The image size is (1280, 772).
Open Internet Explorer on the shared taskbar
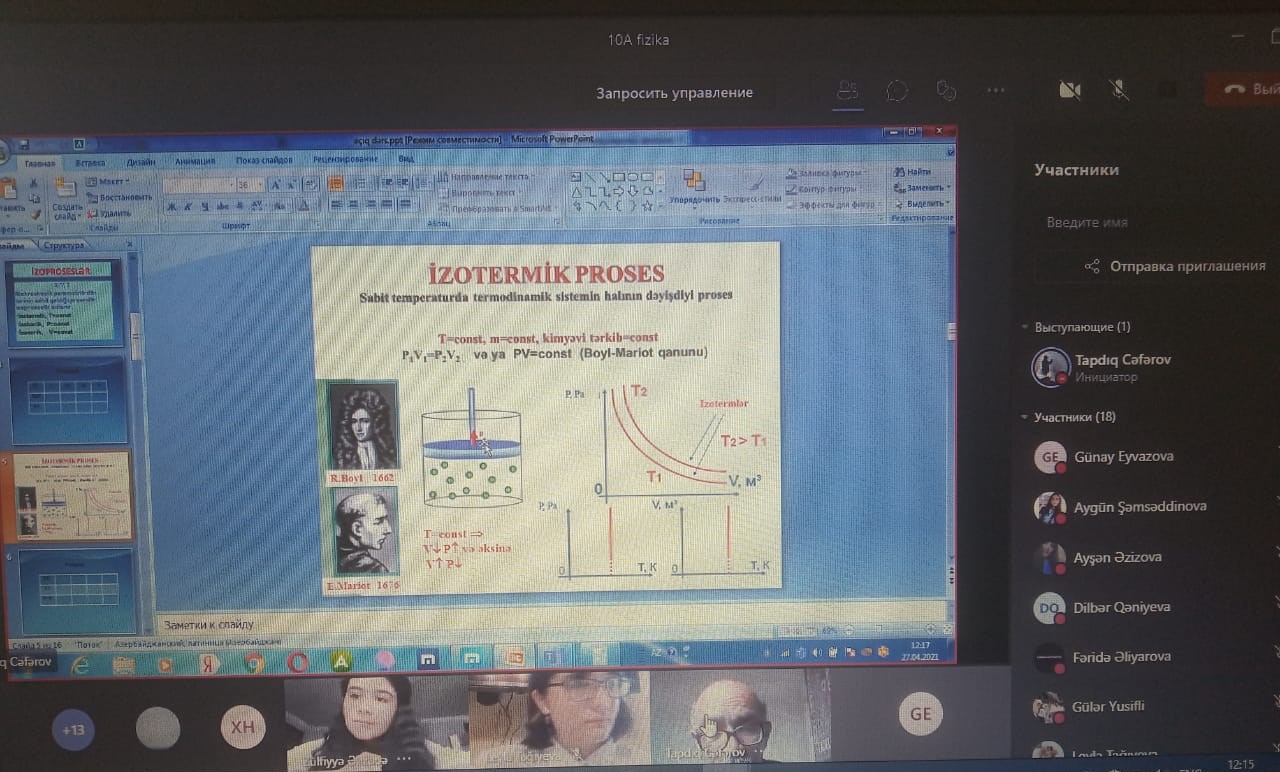pyautogui.click(x=80, y=665)
